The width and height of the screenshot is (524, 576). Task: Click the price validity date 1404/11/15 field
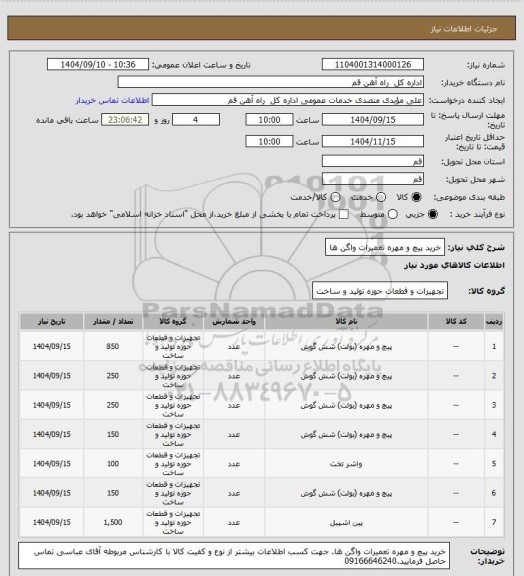point(373,141)
